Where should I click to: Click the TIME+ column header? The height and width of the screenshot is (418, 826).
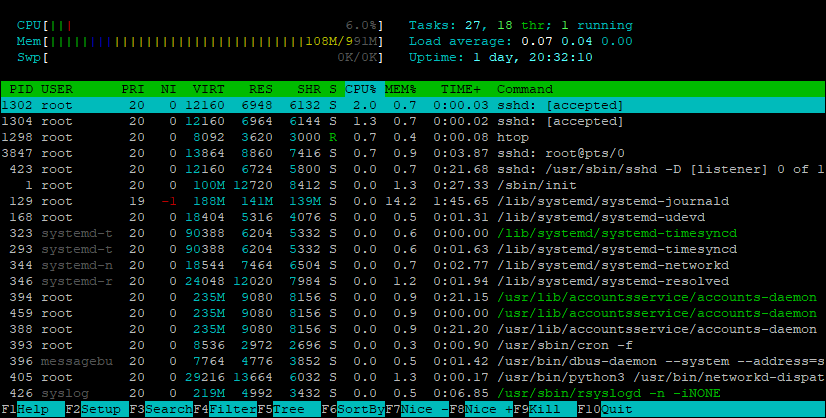pyautogui.click(x=461, y=89)
